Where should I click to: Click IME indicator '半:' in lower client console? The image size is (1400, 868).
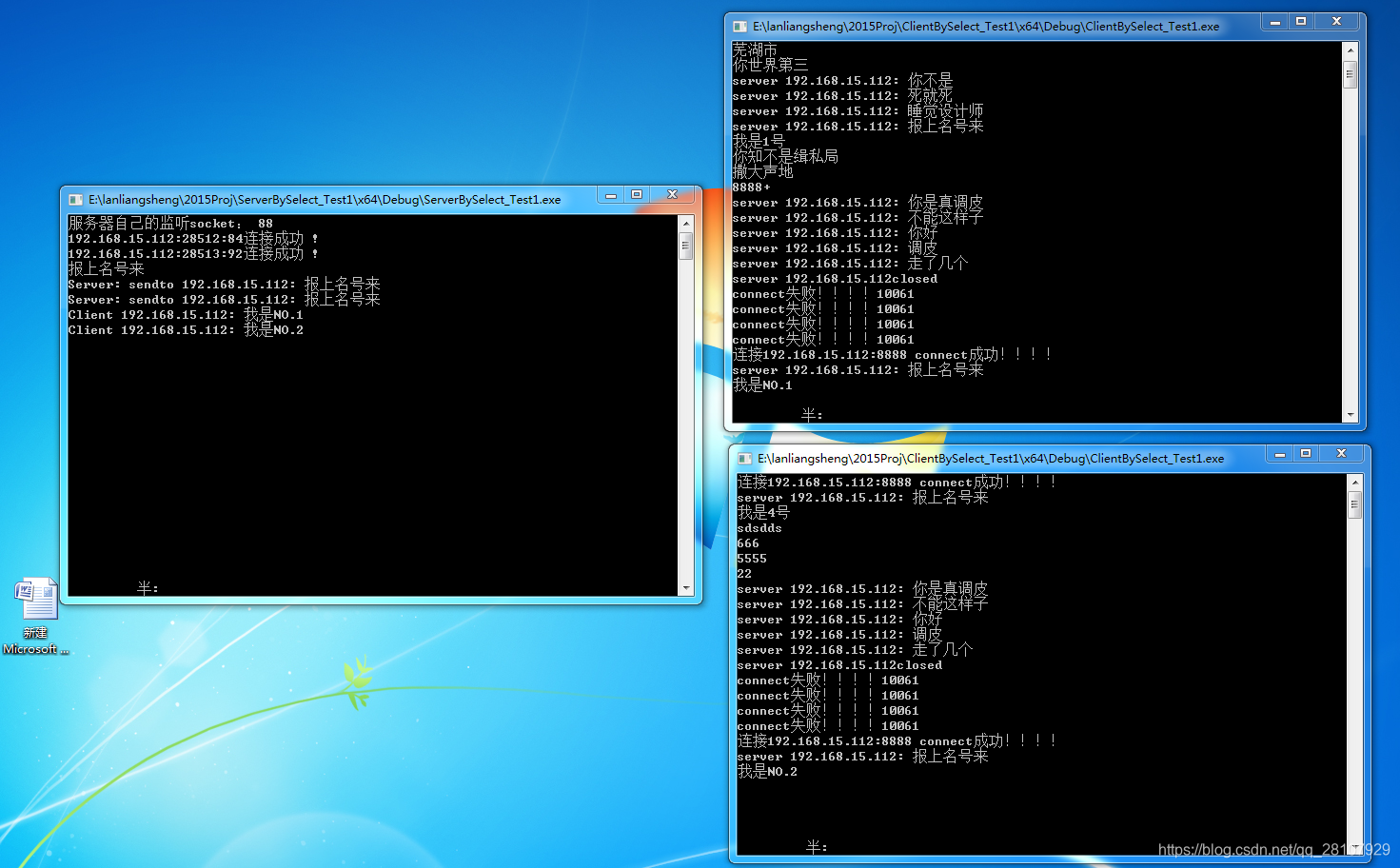tap(817, 847)
